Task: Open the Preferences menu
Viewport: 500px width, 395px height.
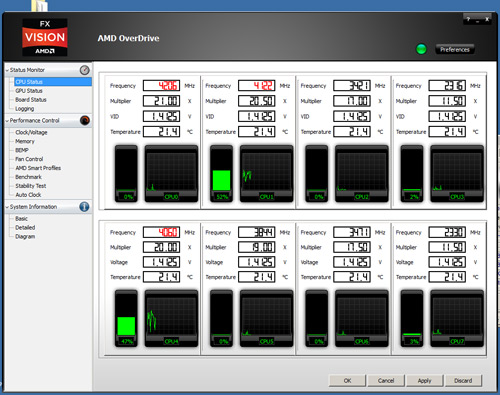Action: (x=455, y=49)
